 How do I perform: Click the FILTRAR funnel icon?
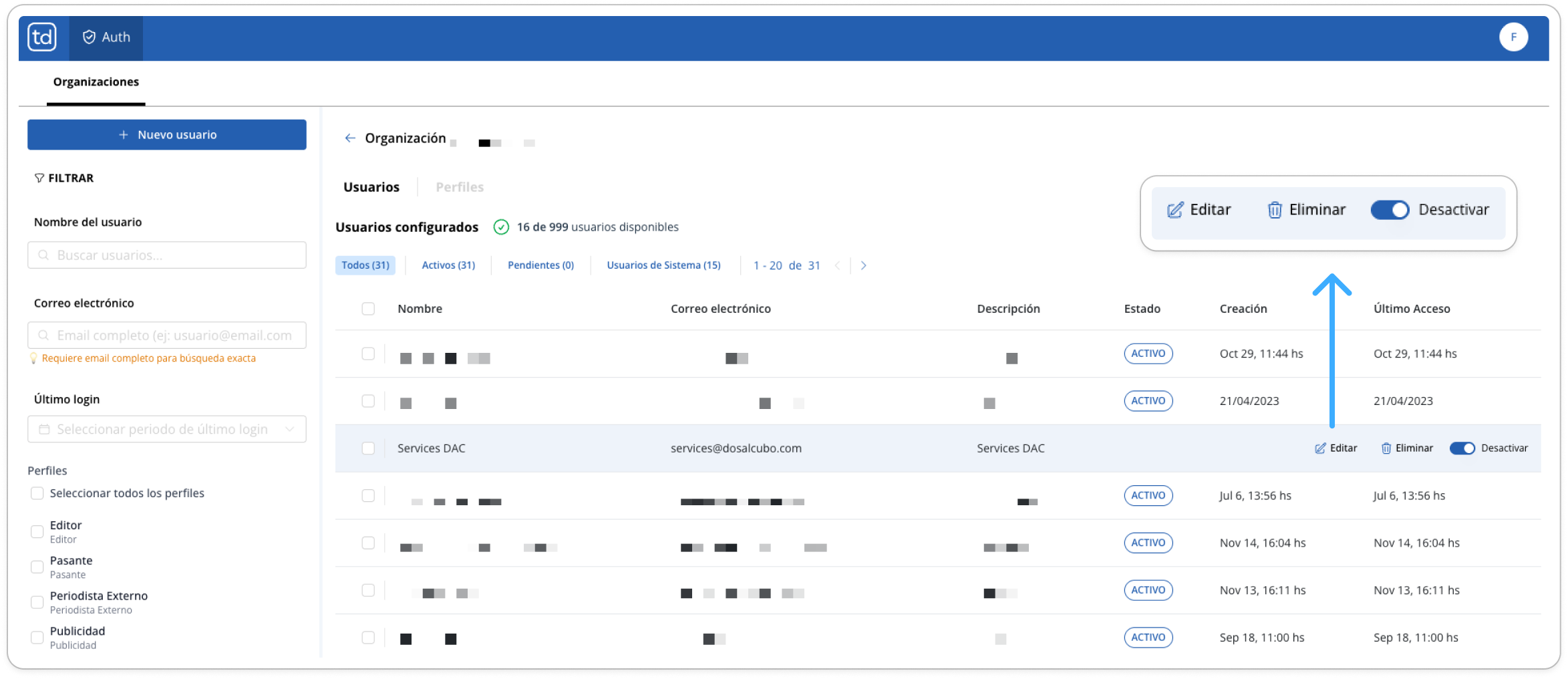point(39,178)
